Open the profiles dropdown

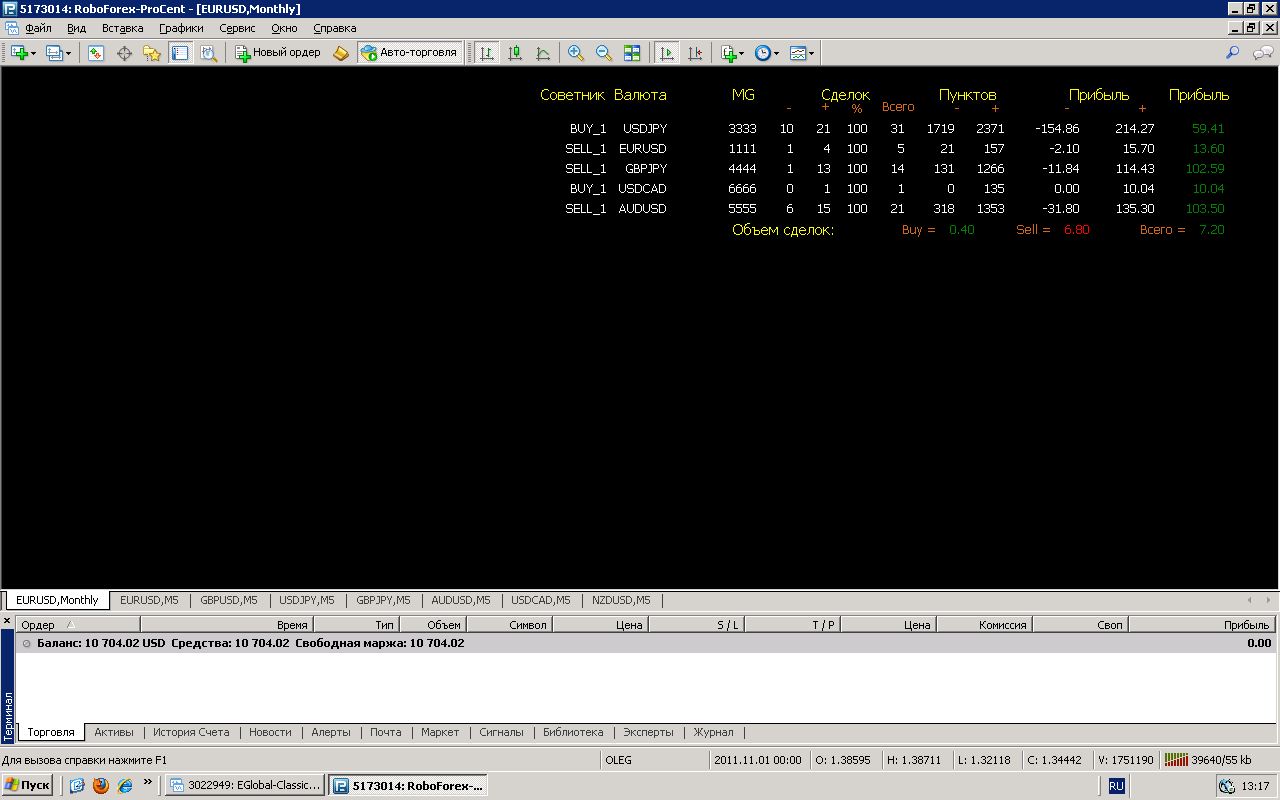pyautogui.click(x=59, y=53)
